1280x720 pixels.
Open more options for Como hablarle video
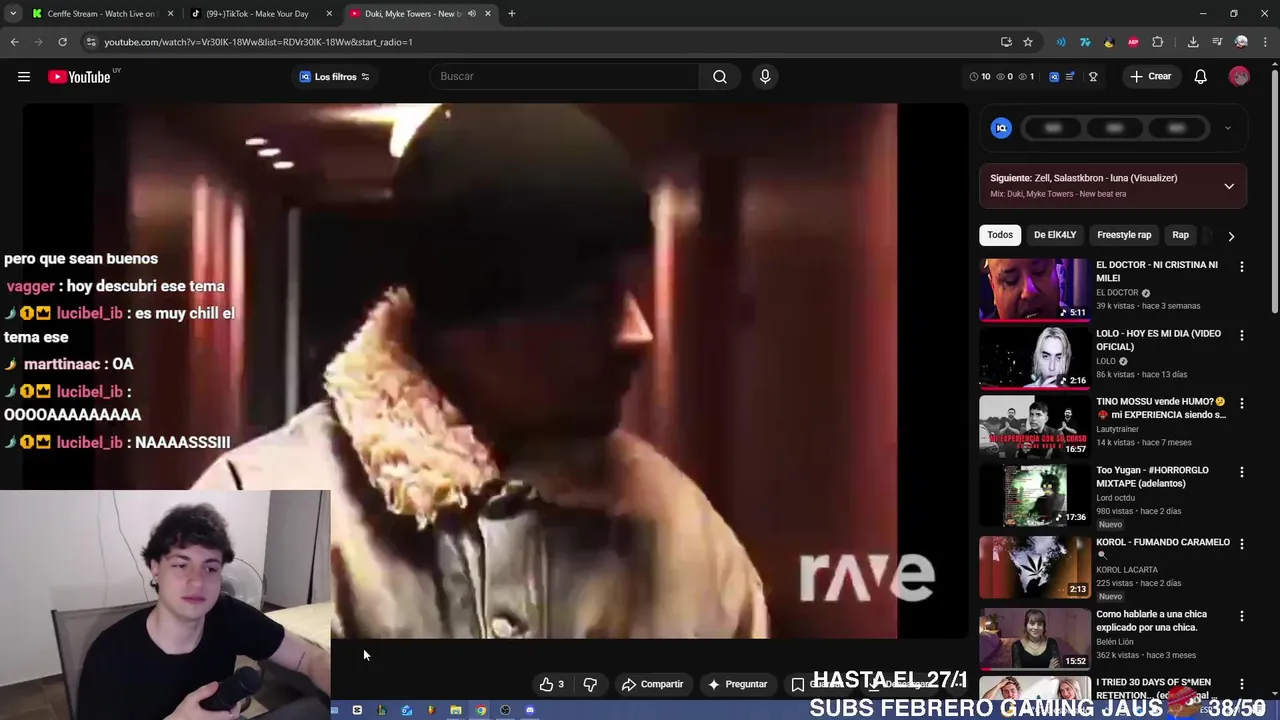(x=1242, y=616)
